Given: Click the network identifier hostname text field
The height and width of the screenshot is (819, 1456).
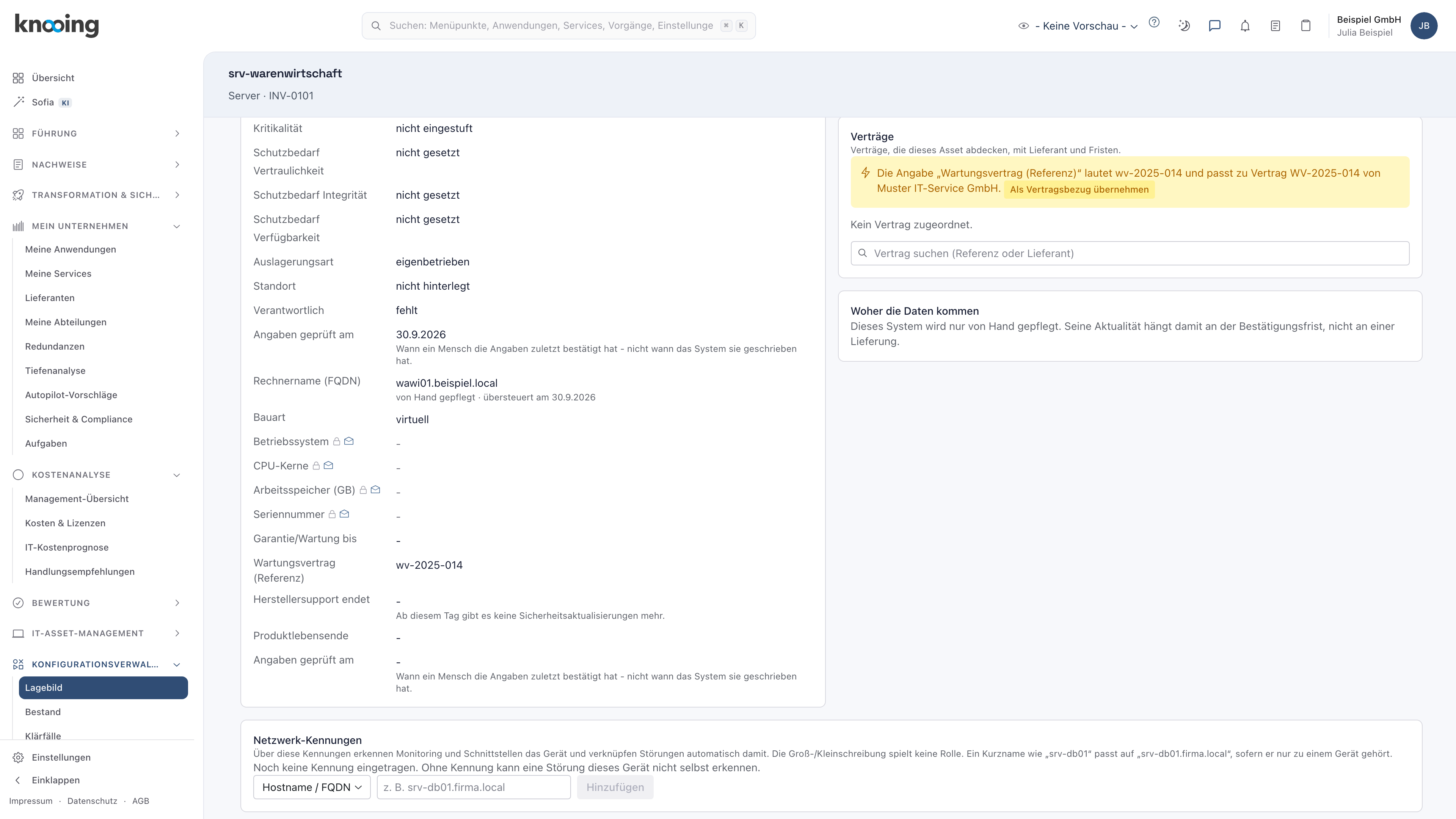Looking at the screenshot, I should [x=474, y=788].
